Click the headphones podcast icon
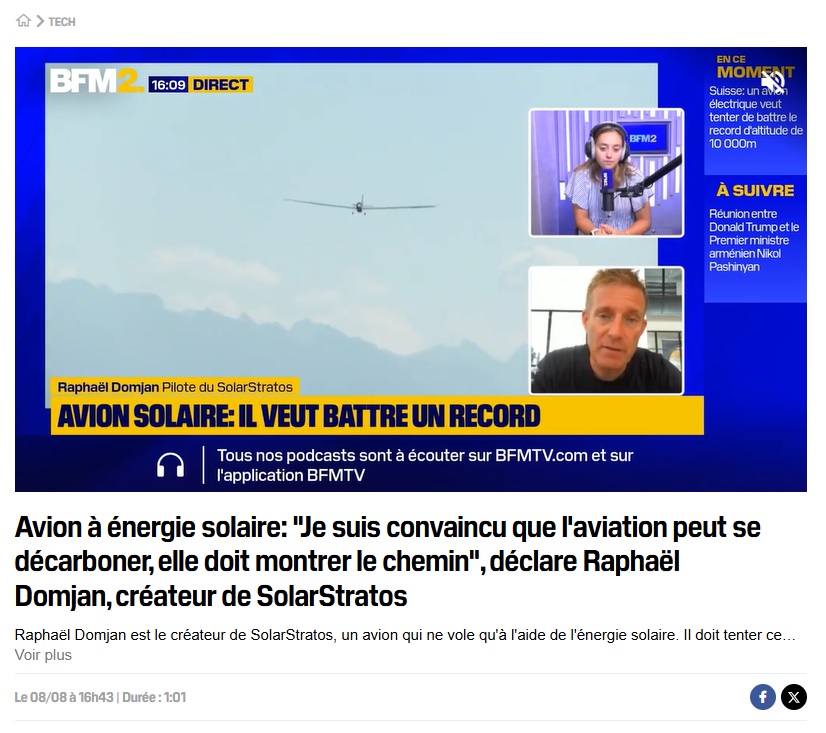This screenshot has width=826, height=733. 170,465
